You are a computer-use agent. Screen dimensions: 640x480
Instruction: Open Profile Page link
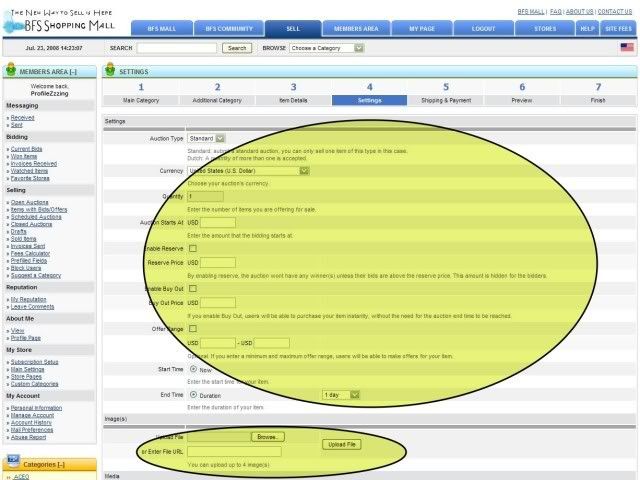coord(26,338)
